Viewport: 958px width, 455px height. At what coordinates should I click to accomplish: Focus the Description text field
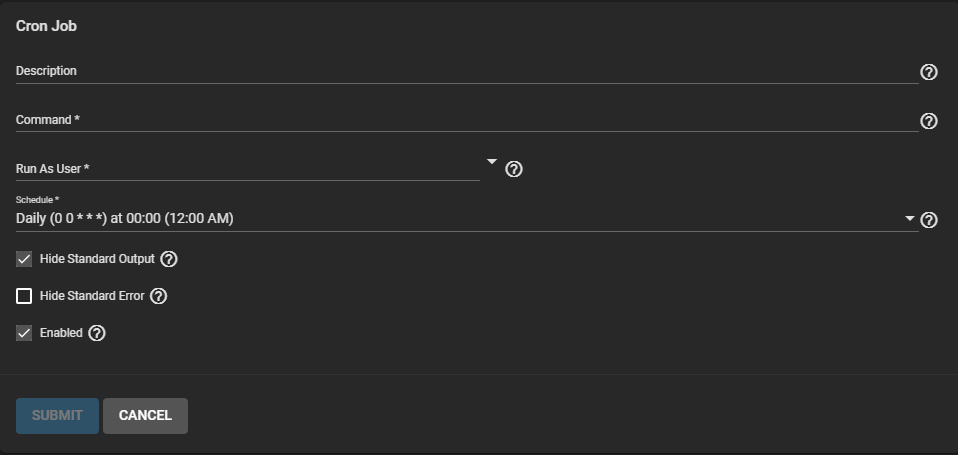[460, 71]
